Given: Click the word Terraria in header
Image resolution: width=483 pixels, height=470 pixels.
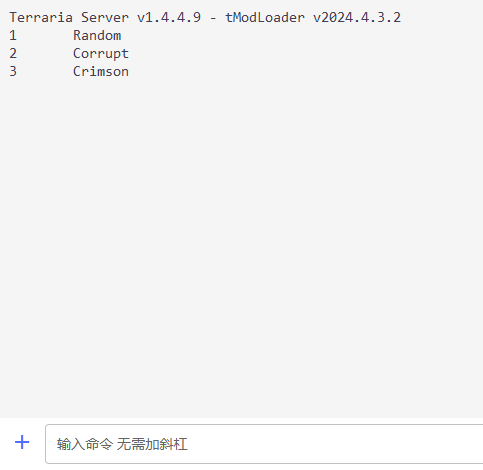Looking at the screenshot, I should tap(41, 17).
